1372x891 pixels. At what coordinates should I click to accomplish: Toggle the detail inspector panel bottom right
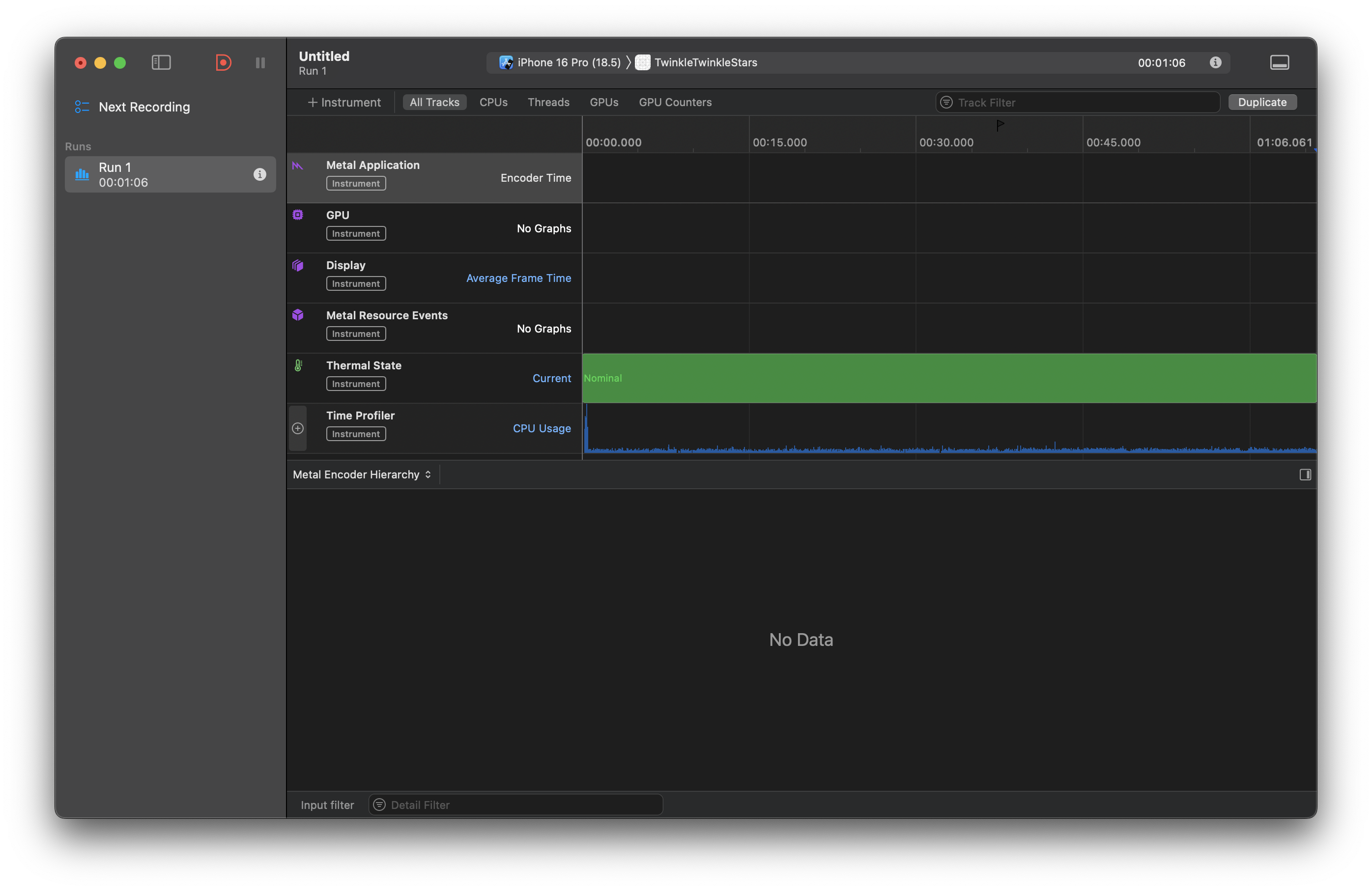coord(1305,474)
